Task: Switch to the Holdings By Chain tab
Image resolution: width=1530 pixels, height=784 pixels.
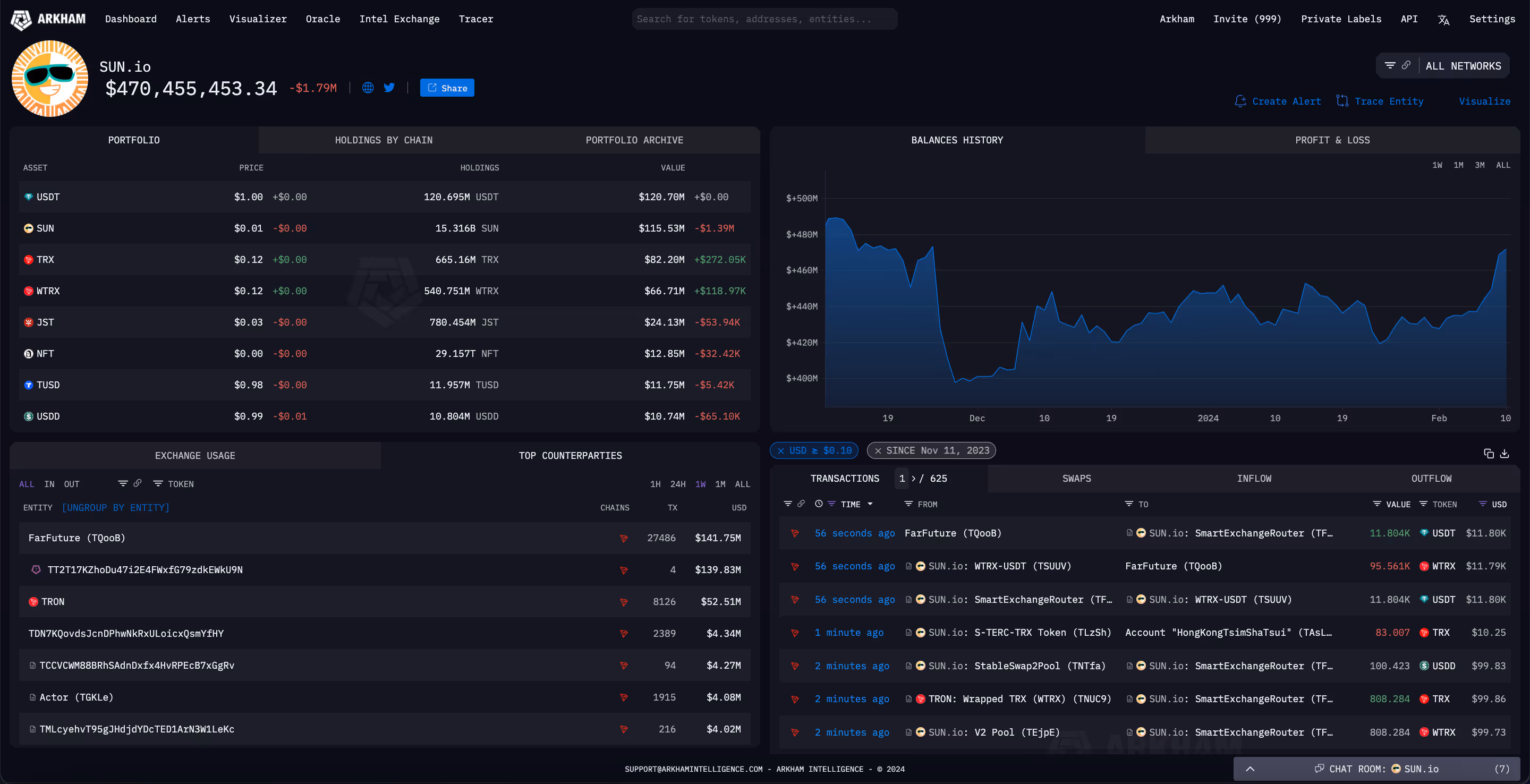Action: [x=384, y=140]
